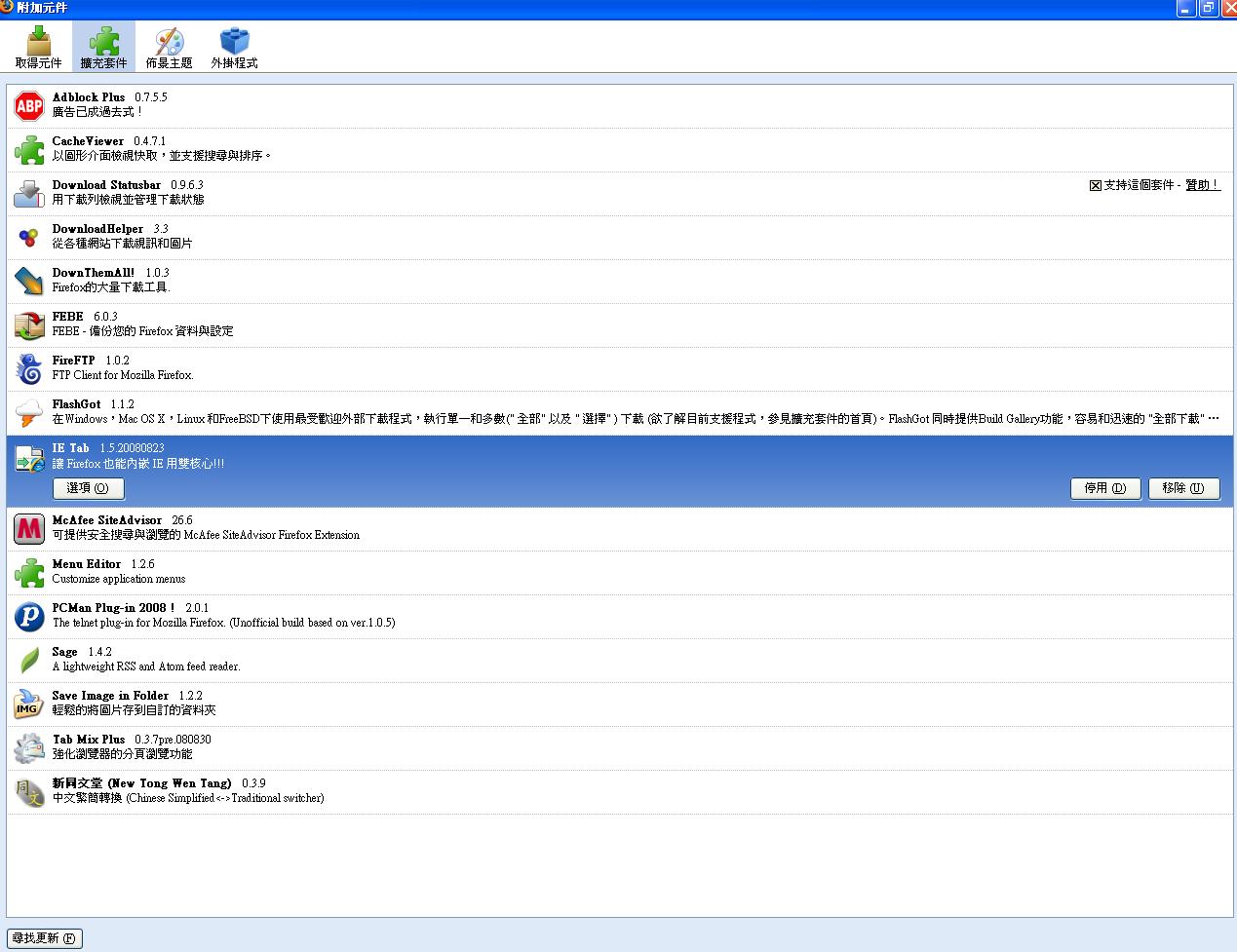The image size is (1237, 952).
Task: Select the DownloadHelper 3.3 entry
Action: [620, 238]
